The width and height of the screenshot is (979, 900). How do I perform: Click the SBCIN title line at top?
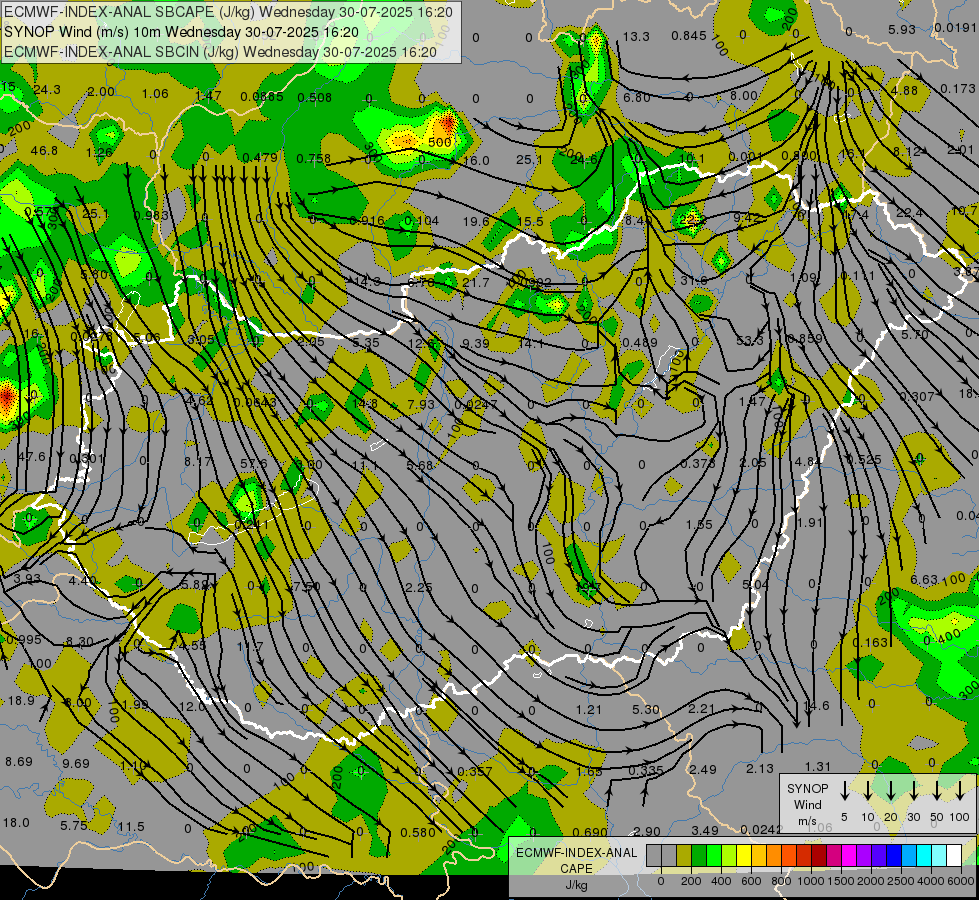pyautogui.click(x=220, y=52)
